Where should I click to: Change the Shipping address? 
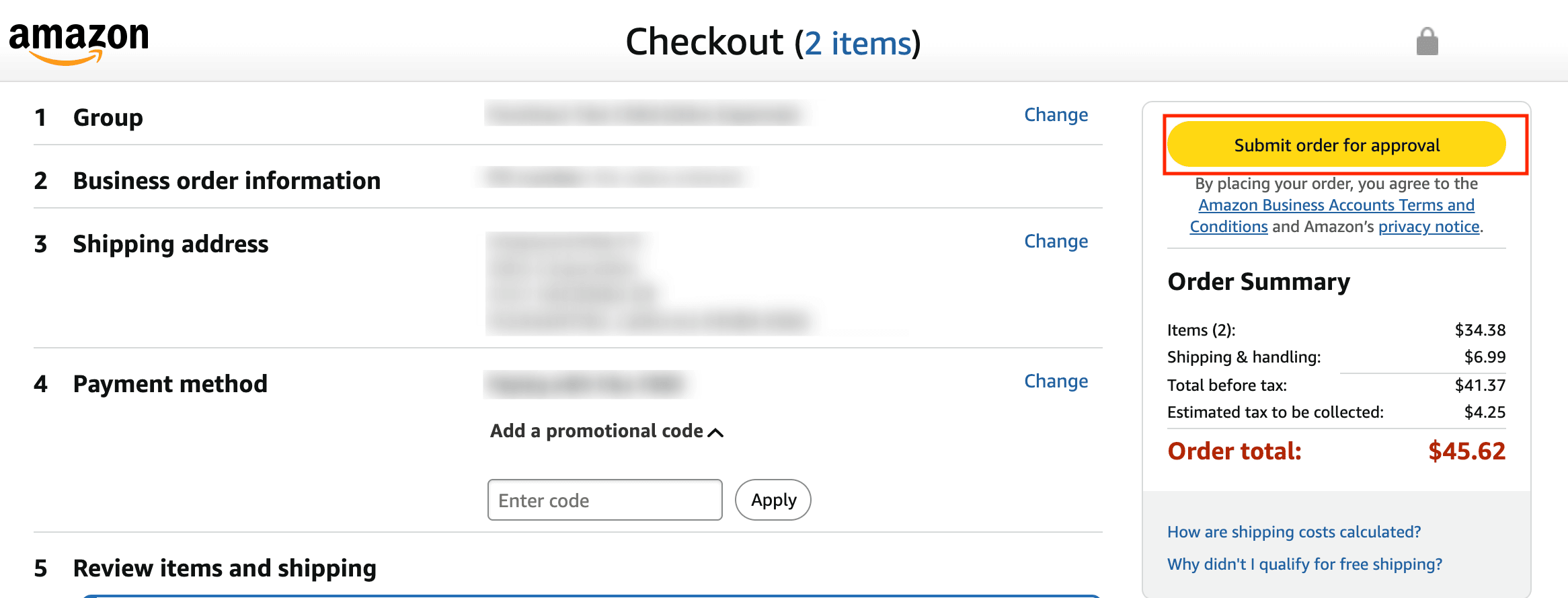click(x=1056, y=241)
